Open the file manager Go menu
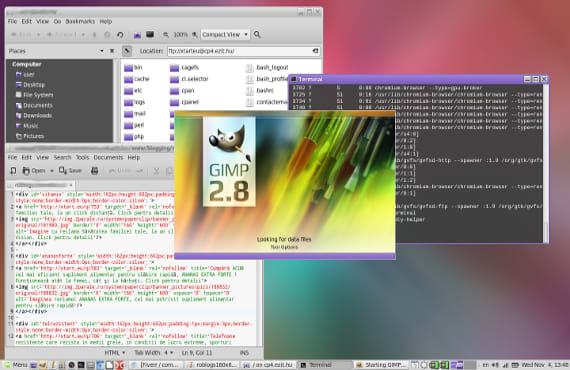 click(x=57, y=21)
